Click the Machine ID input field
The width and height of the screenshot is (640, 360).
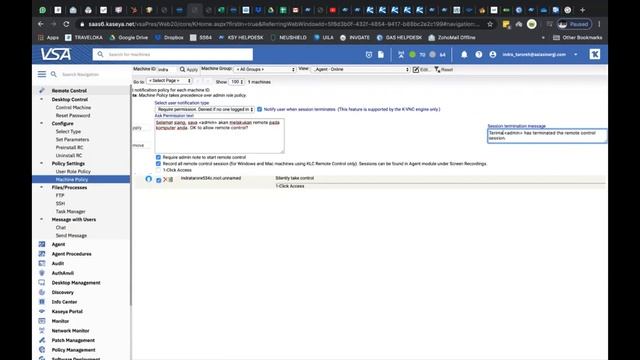167,70
